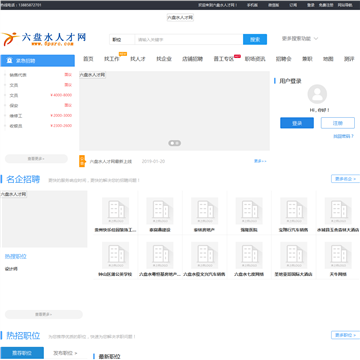Click the 找回密码? link

pos(344,136)
